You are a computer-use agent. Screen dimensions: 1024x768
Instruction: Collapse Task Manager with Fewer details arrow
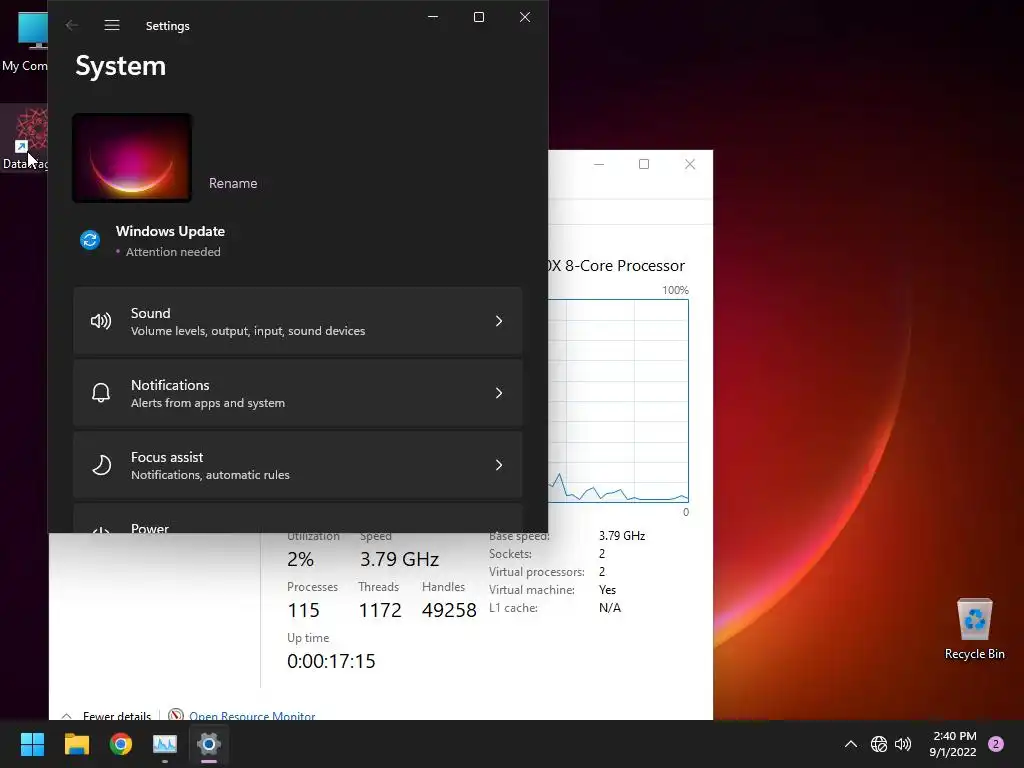point(67,716)
